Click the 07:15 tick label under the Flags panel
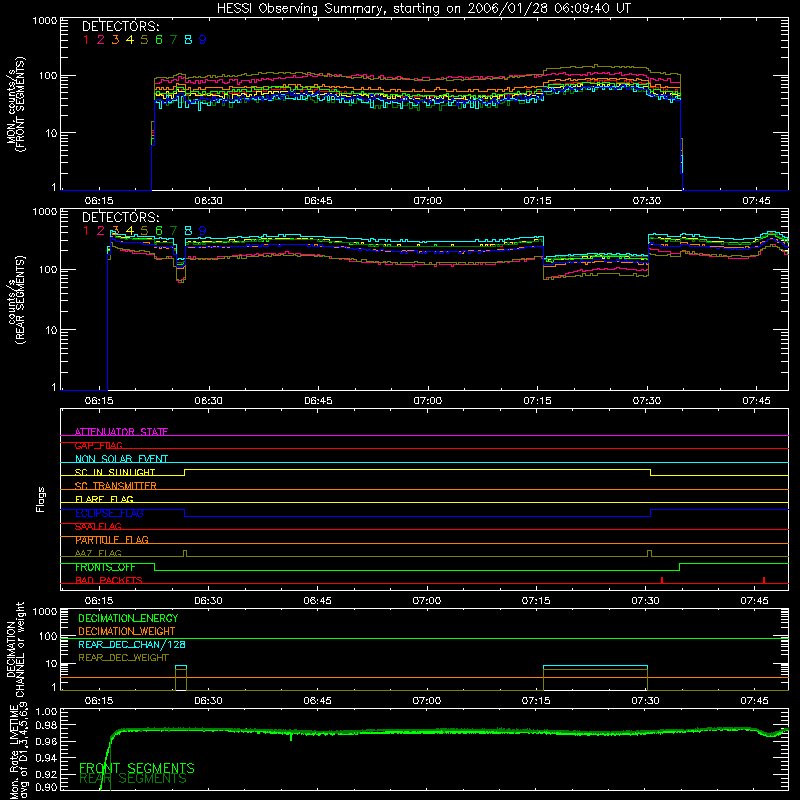This screenshot has width=800, height=800. point(536,601)
